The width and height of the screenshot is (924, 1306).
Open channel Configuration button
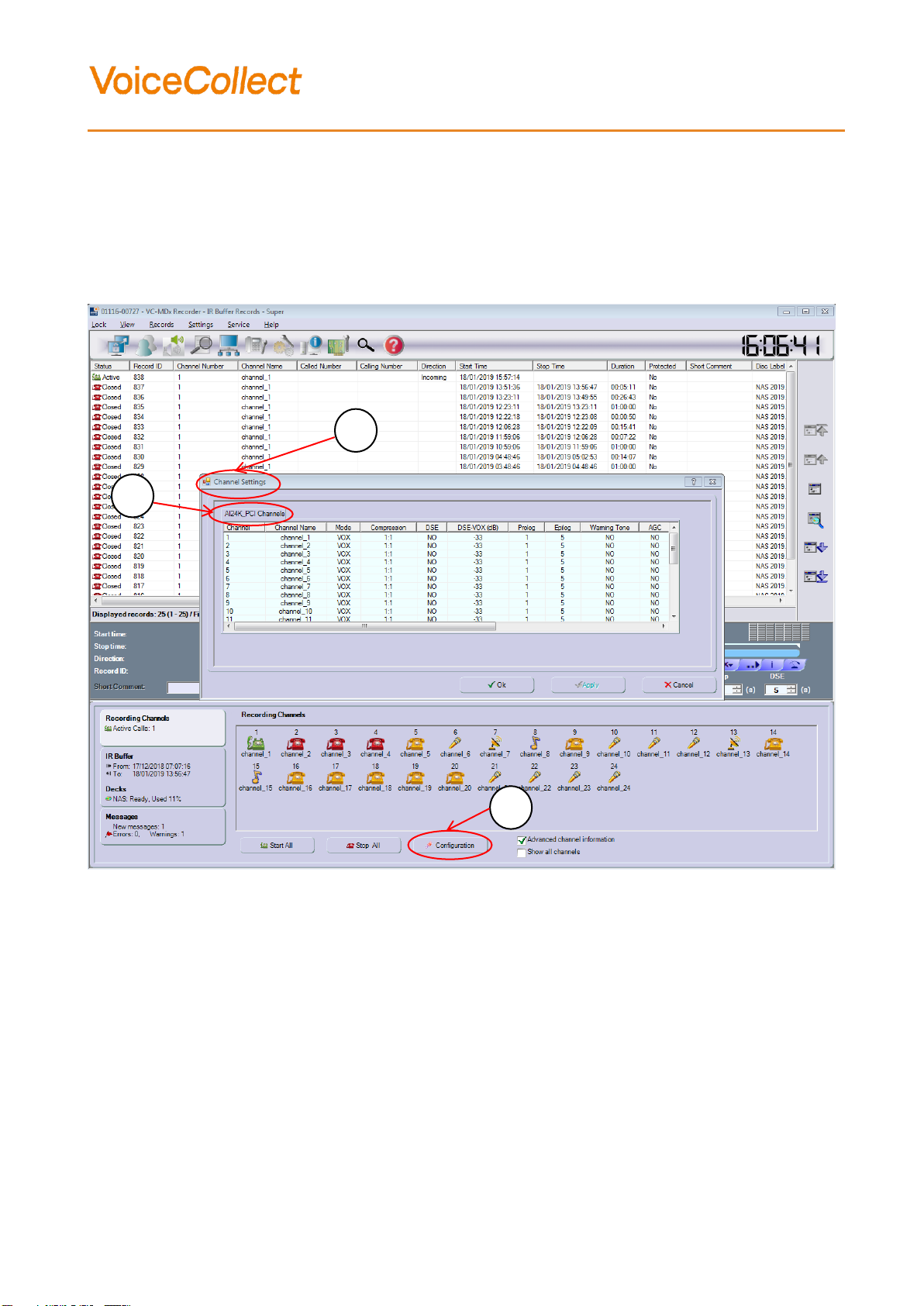click(450, 846)
